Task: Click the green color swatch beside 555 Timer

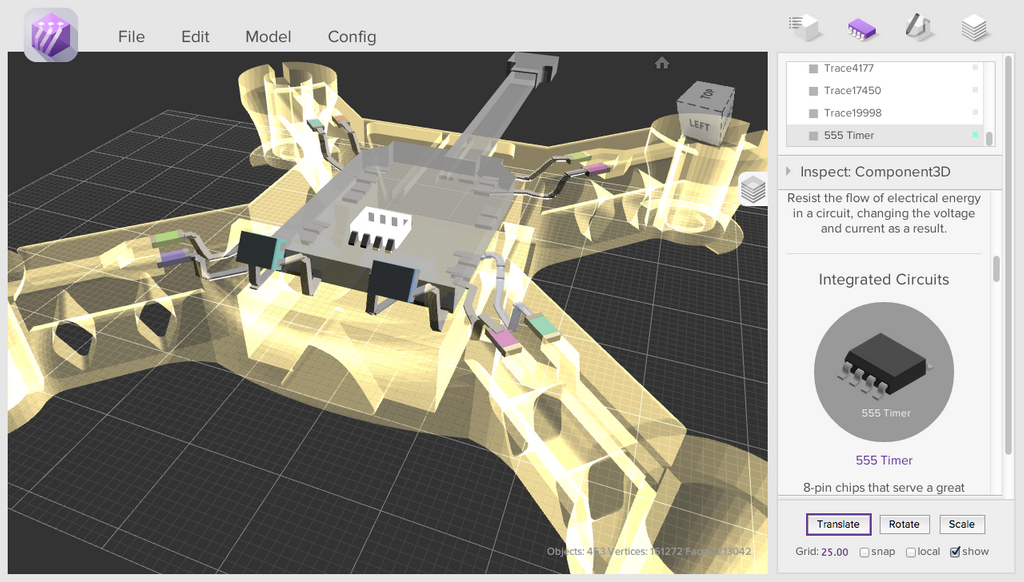Action: click(x=975, y=134)
